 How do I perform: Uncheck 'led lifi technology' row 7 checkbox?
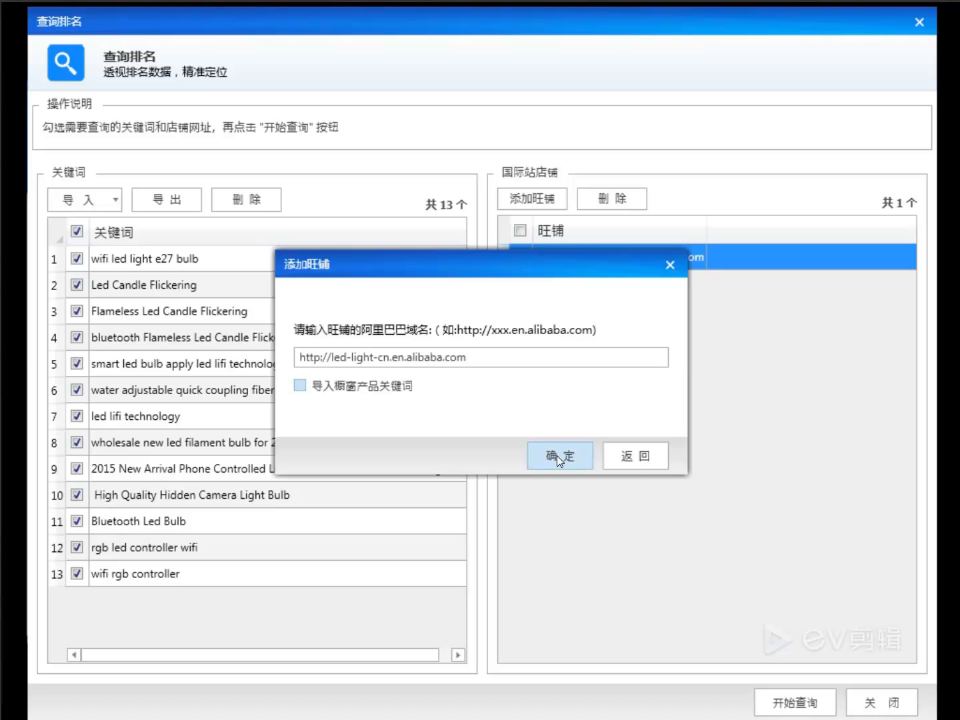(77, 416)
